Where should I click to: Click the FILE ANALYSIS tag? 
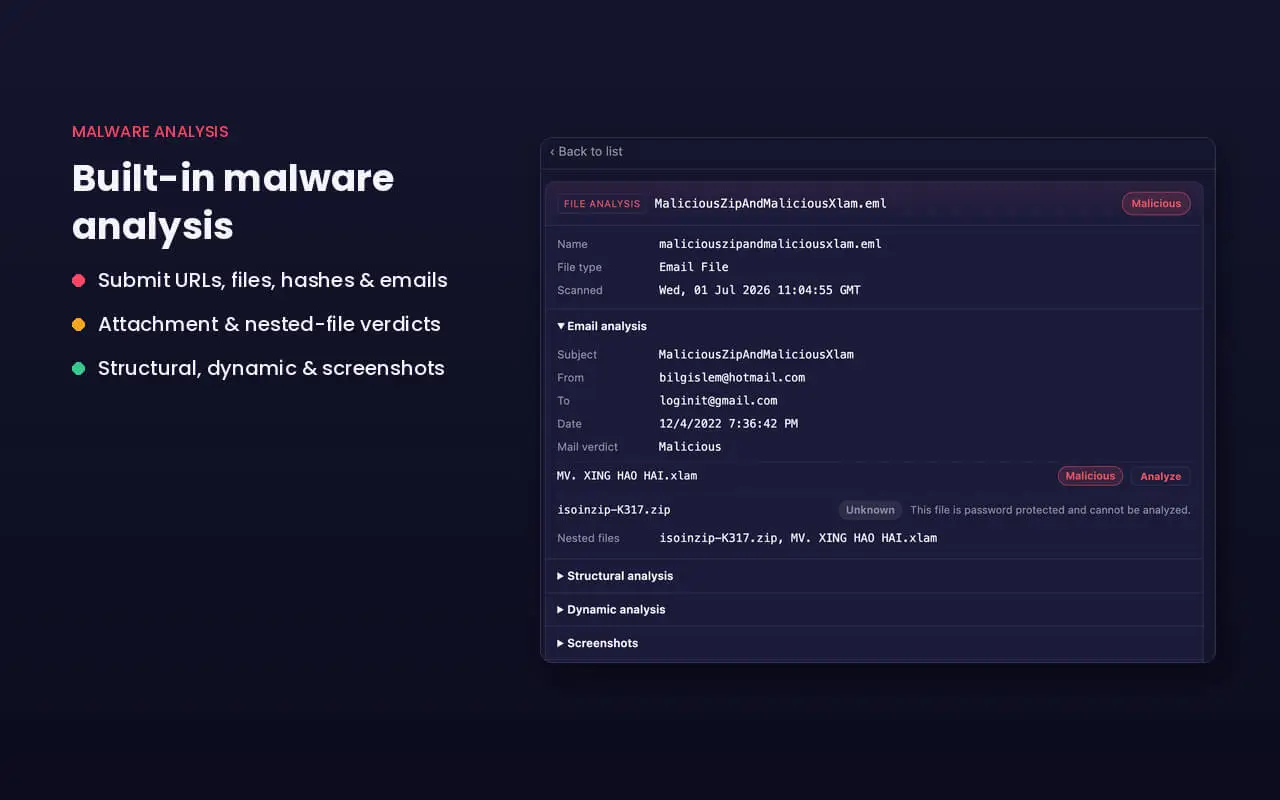(601, 204)
